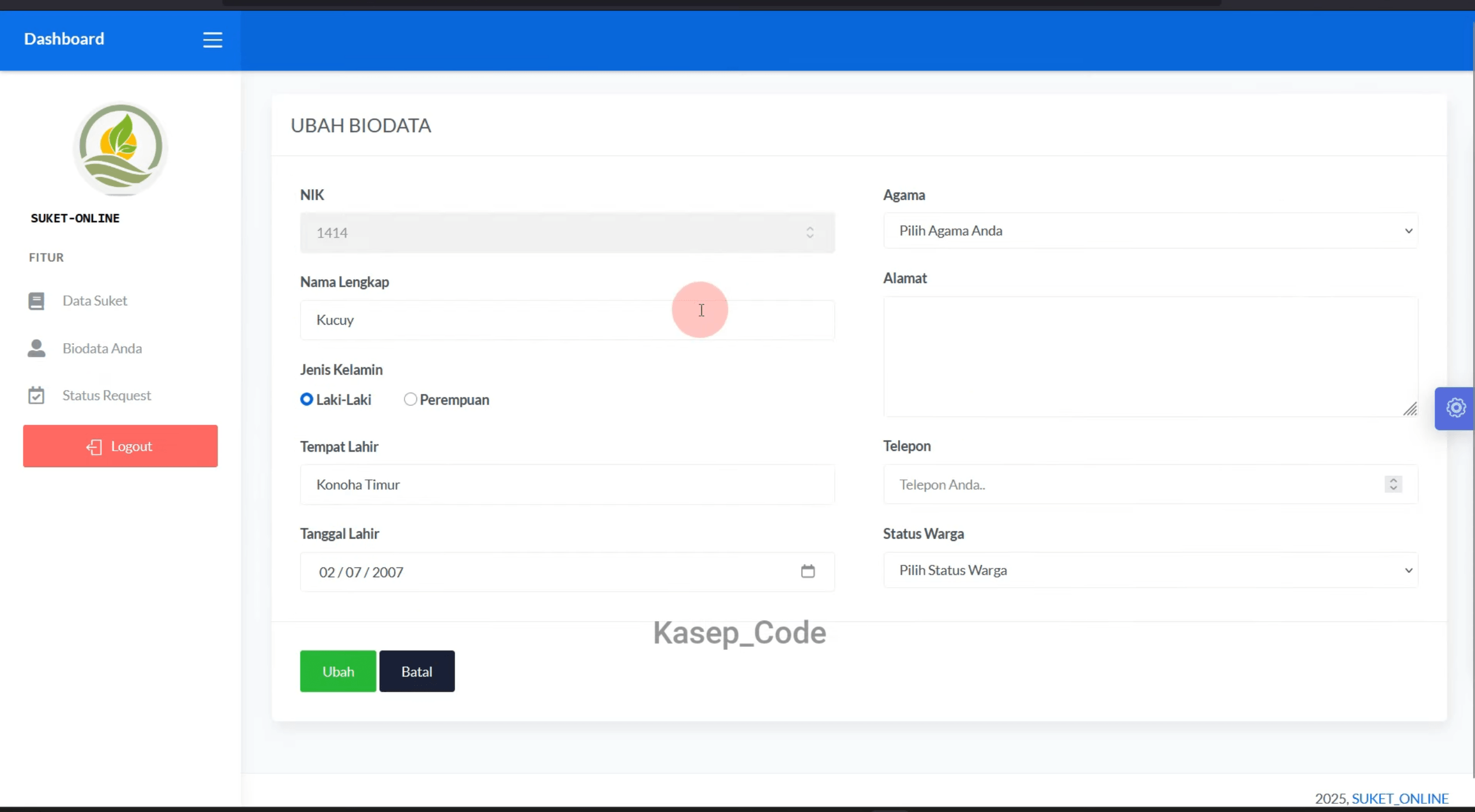Click the Dashboard title link

[x=64, y=39]
